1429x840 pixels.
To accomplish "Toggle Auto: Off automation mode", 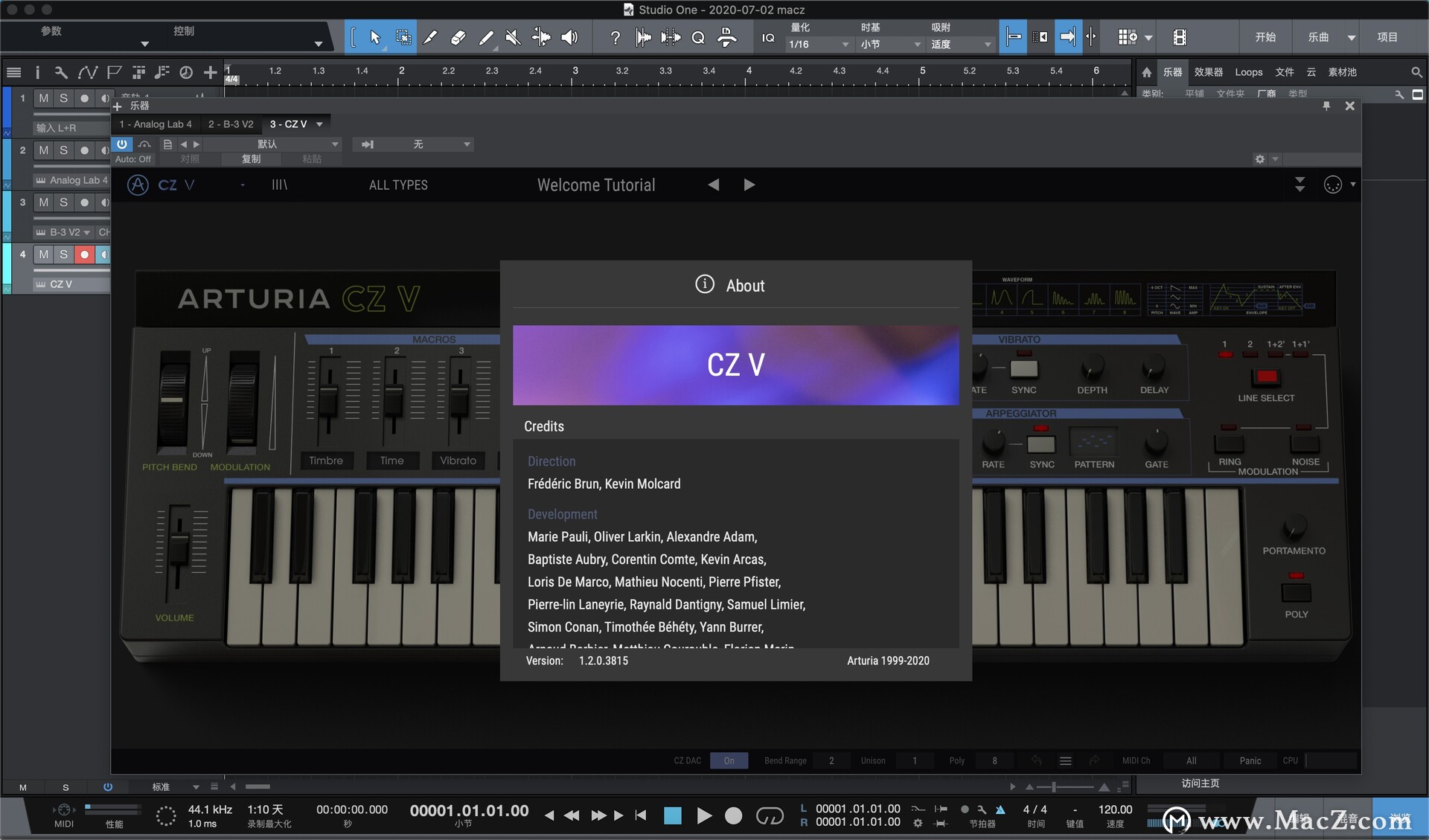I will click(132, 159).
